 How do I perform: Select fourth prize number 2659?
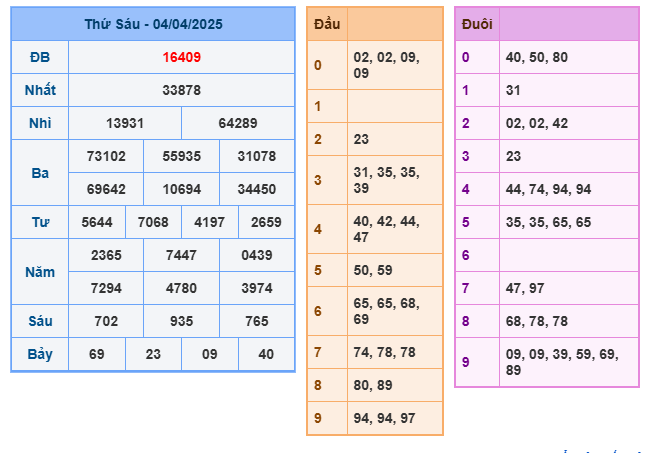[x=266, y=222]
